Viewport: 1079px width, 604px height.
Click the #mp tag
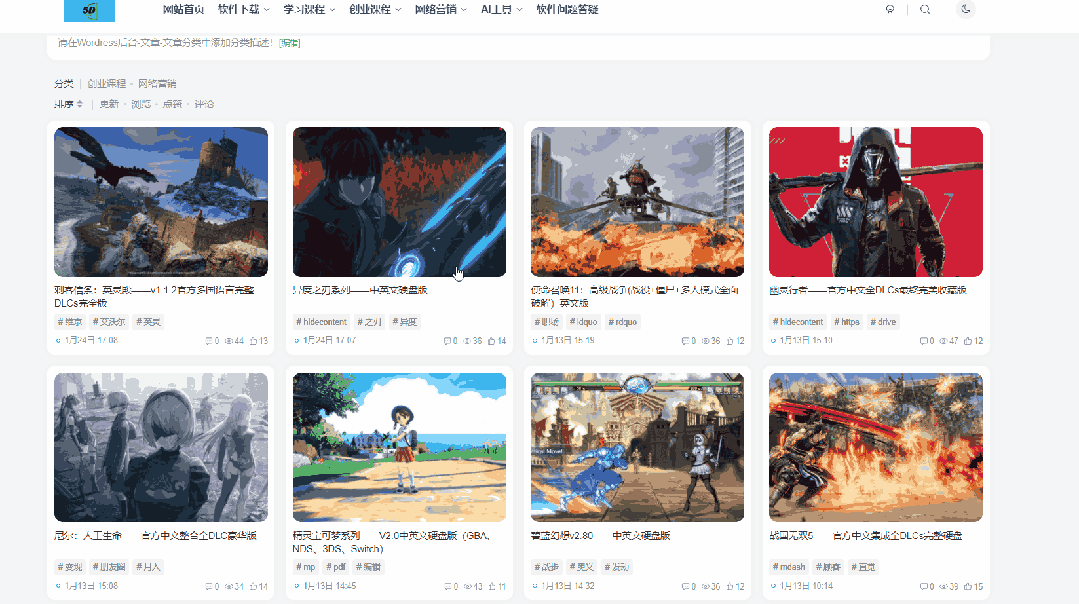306,568
